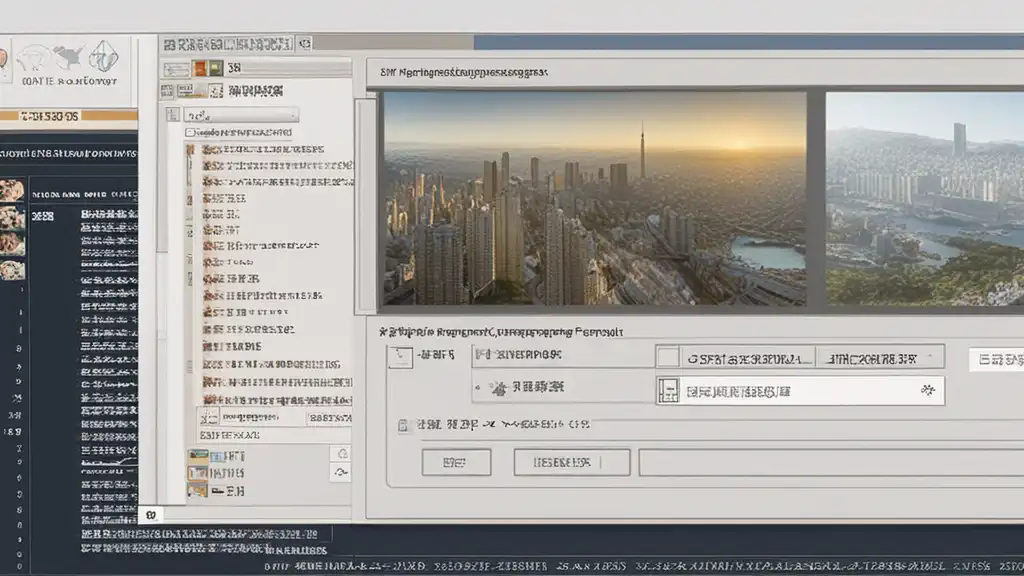Click the green square icon beside the orange one

pyautogui.click(x=215, y=68)
